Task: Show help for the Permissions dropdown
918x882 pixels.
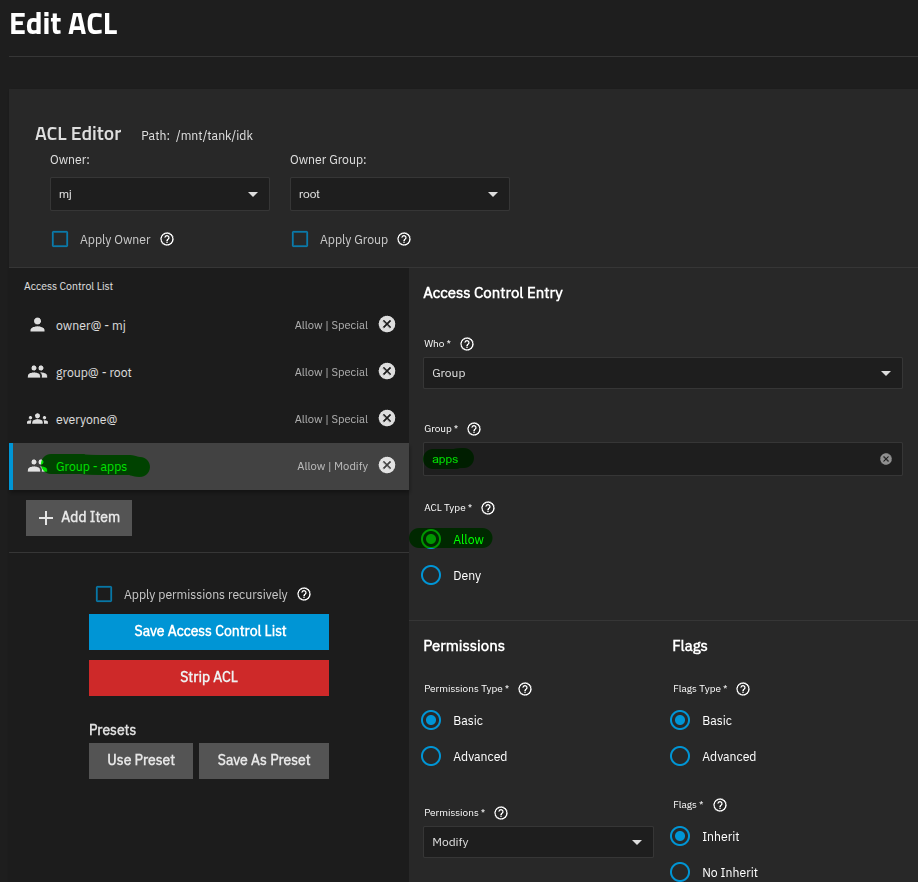Action: [x=501, y=814]
